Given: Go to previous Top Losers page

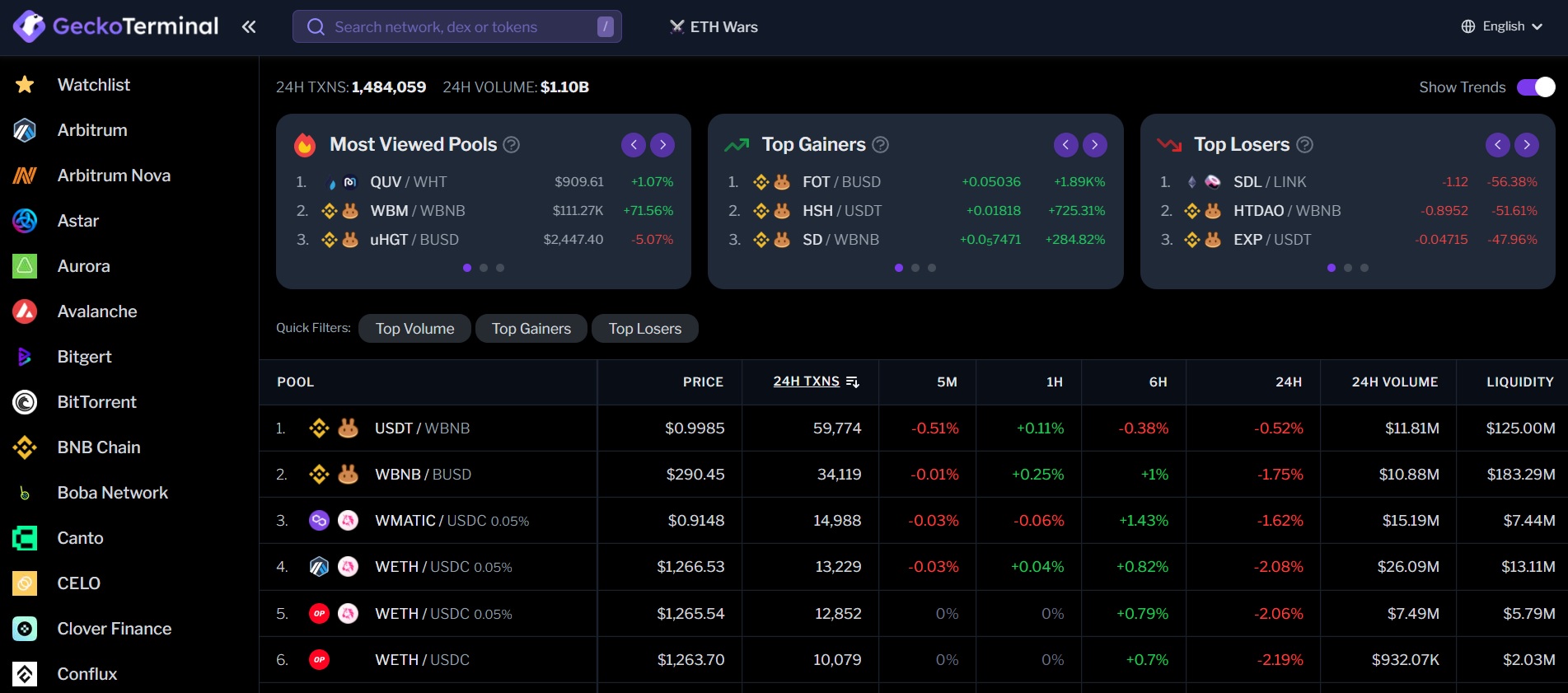Looking at the screenshot, I should 1498,145.
